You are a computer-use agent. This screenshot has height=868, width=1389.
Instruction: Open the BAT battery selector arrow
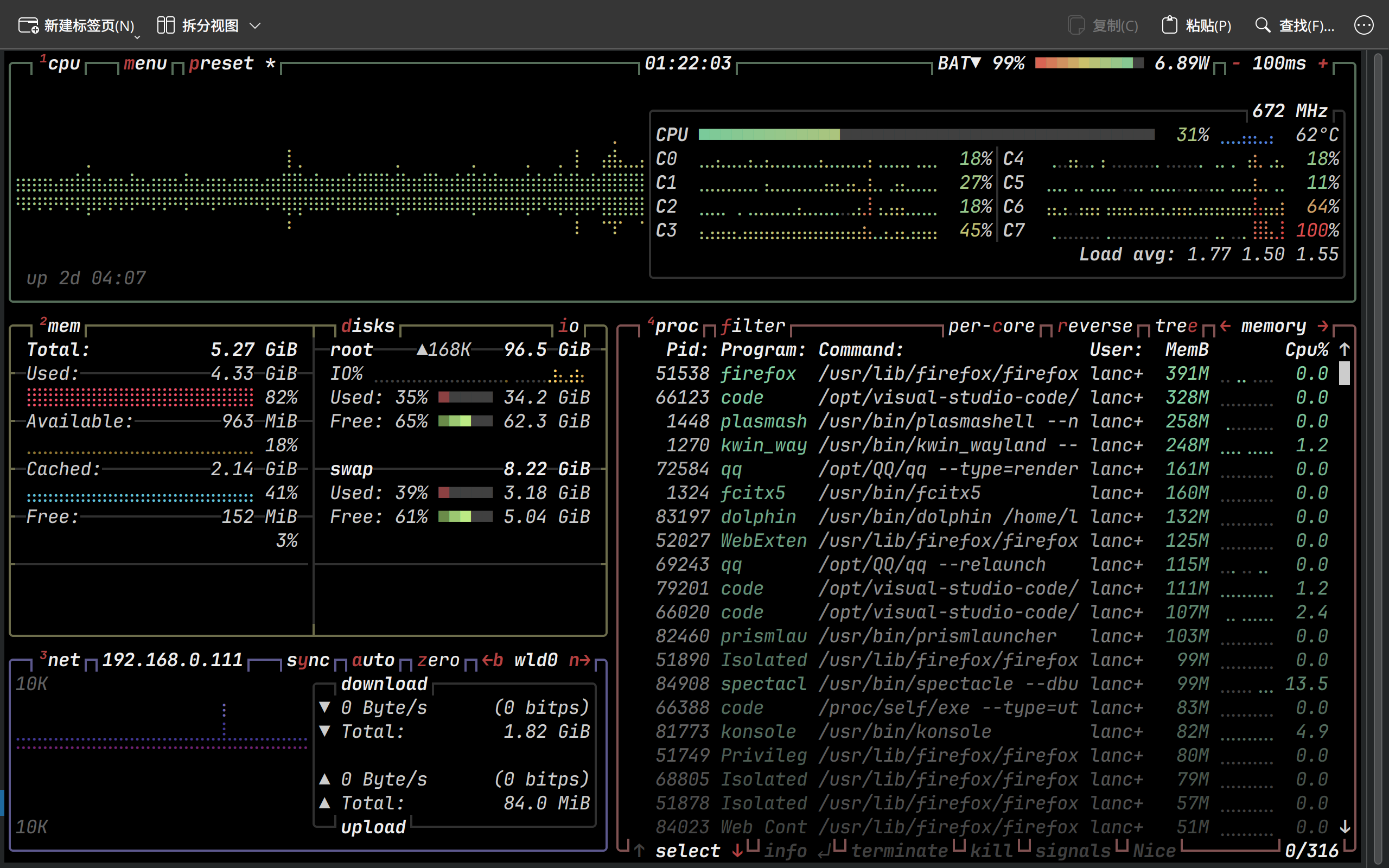[976, 62]
